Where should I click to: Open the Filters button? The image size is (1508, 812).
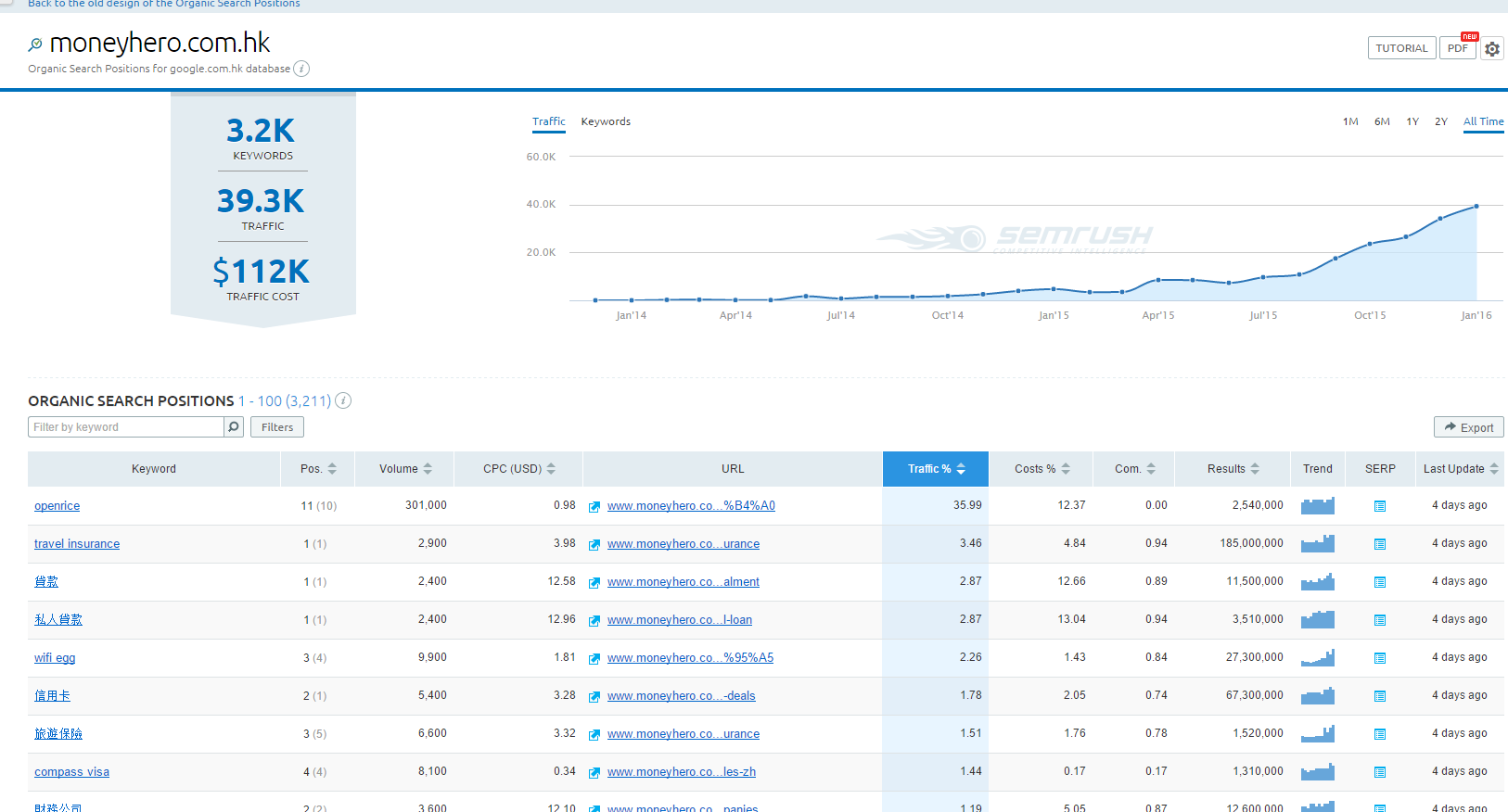tap(277, 427)
